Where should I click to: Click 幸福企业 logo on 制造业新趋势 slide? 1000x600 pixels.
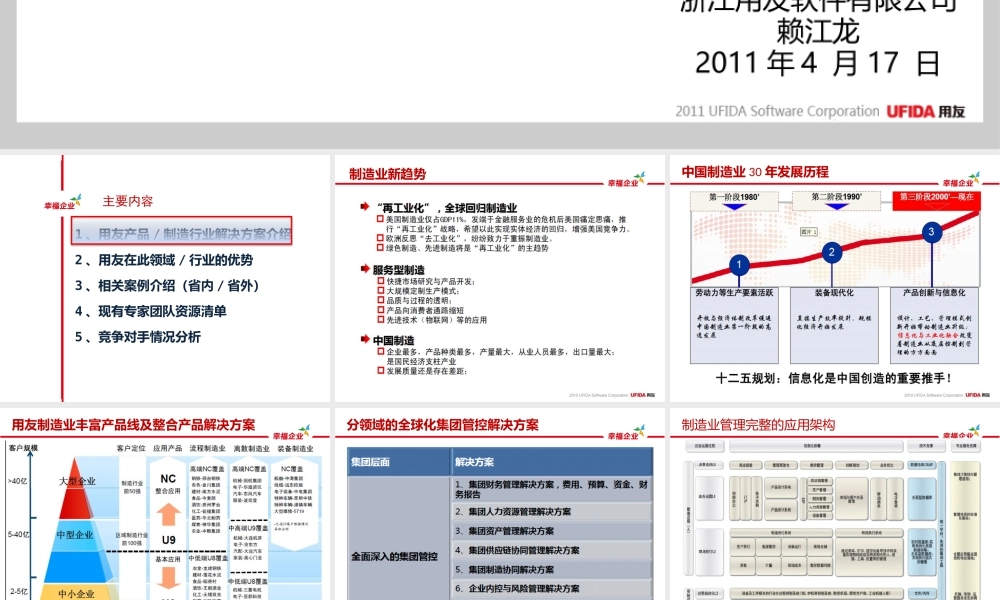pos(626,180)
